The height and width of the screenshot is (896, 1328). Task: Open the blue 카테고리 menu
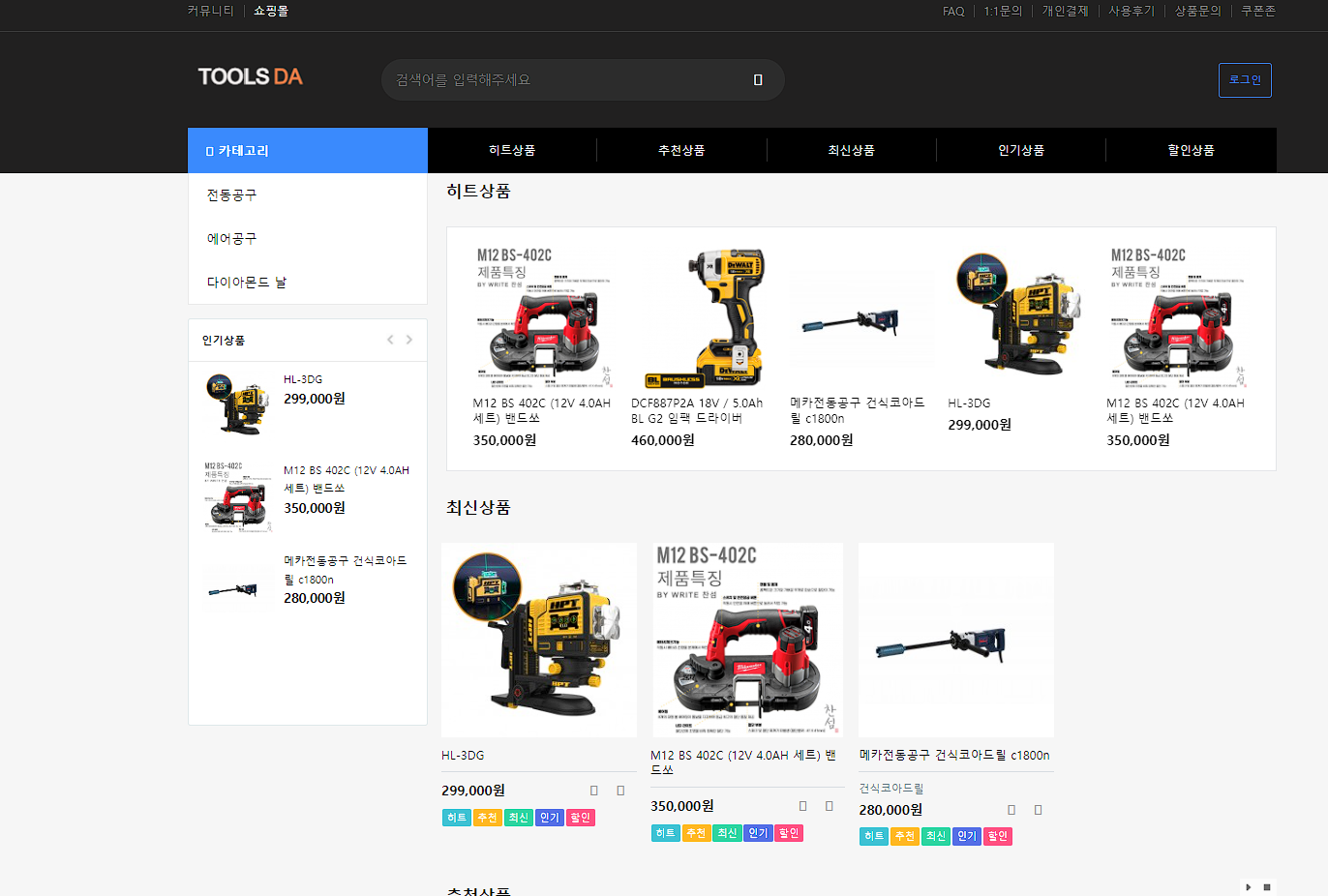coord(308,150)
